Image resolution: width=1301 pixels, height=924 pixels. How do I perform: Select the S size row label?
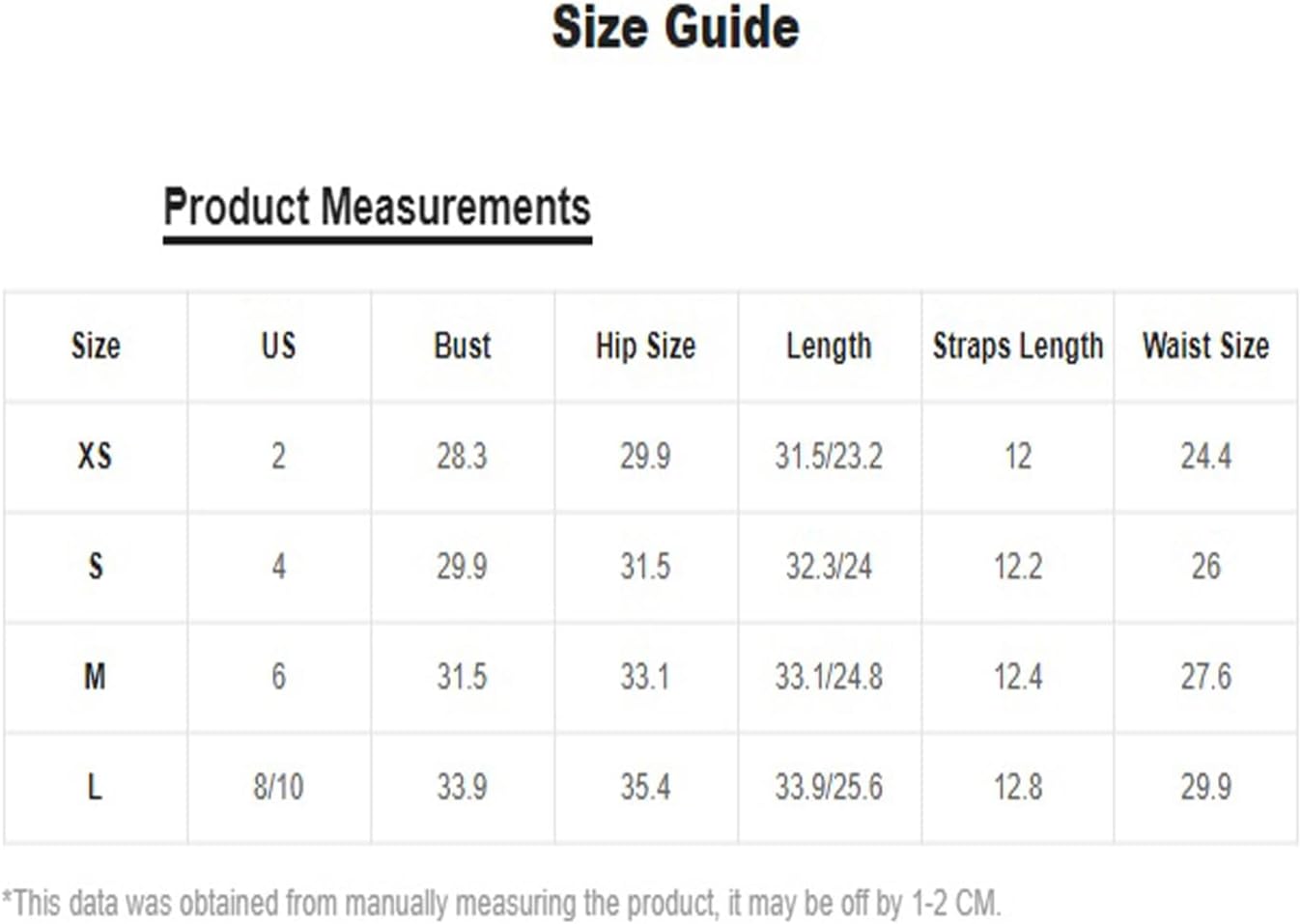tap(95, 566)
